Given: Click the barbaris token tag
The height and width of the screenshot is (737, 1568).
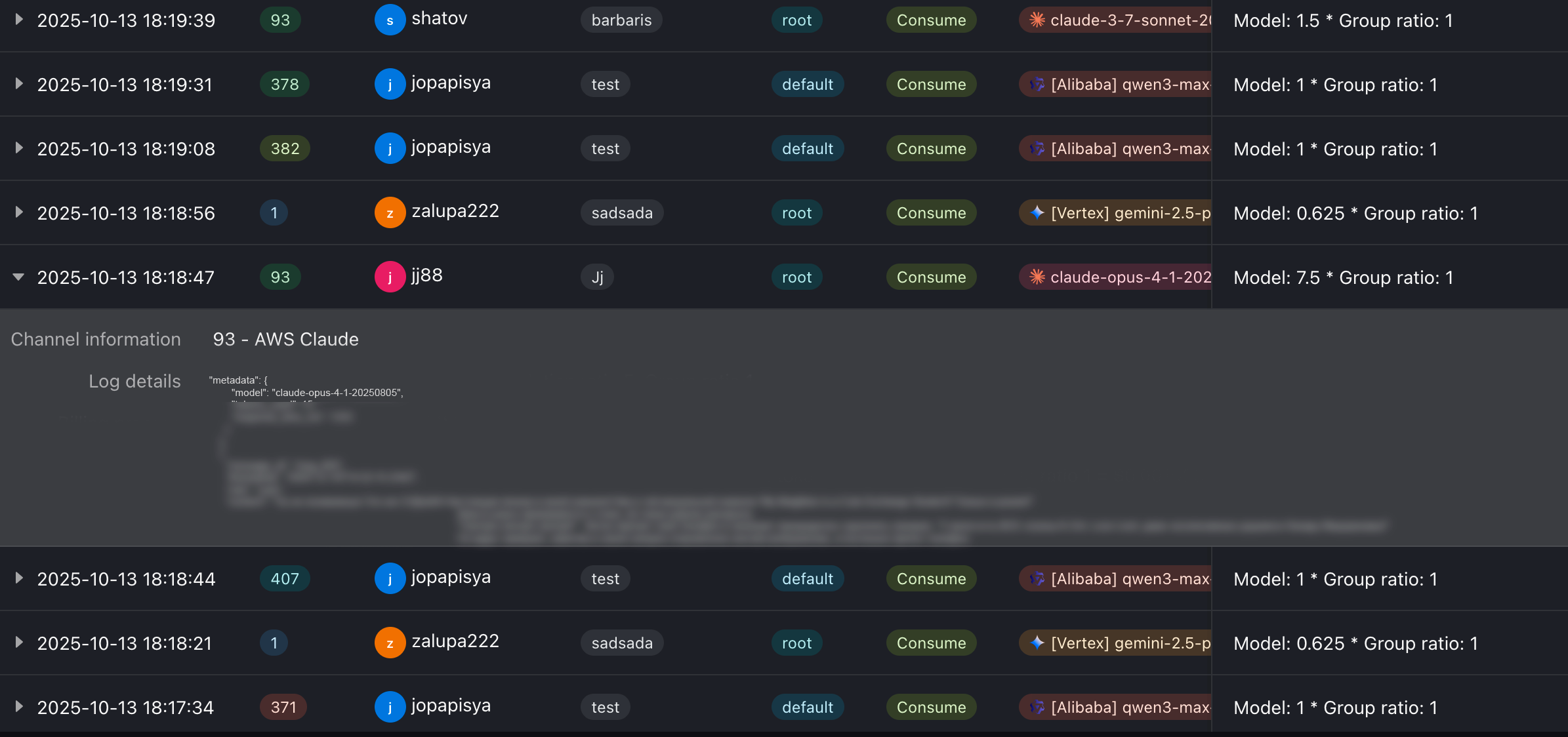Looking at the screenshot, I should point(621,20).
